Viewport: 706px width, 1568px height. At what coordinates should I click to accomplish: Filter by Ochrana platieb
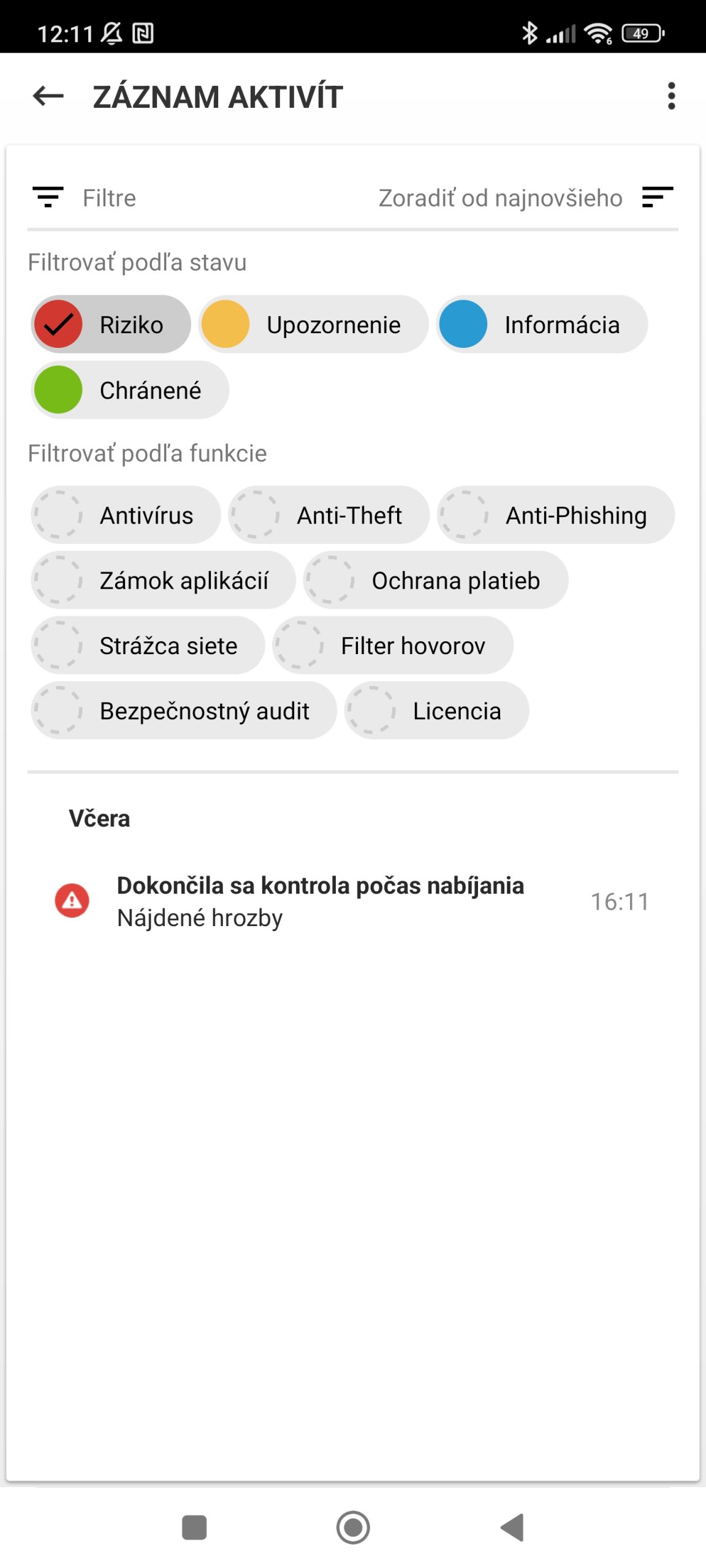tap(435, 580)
